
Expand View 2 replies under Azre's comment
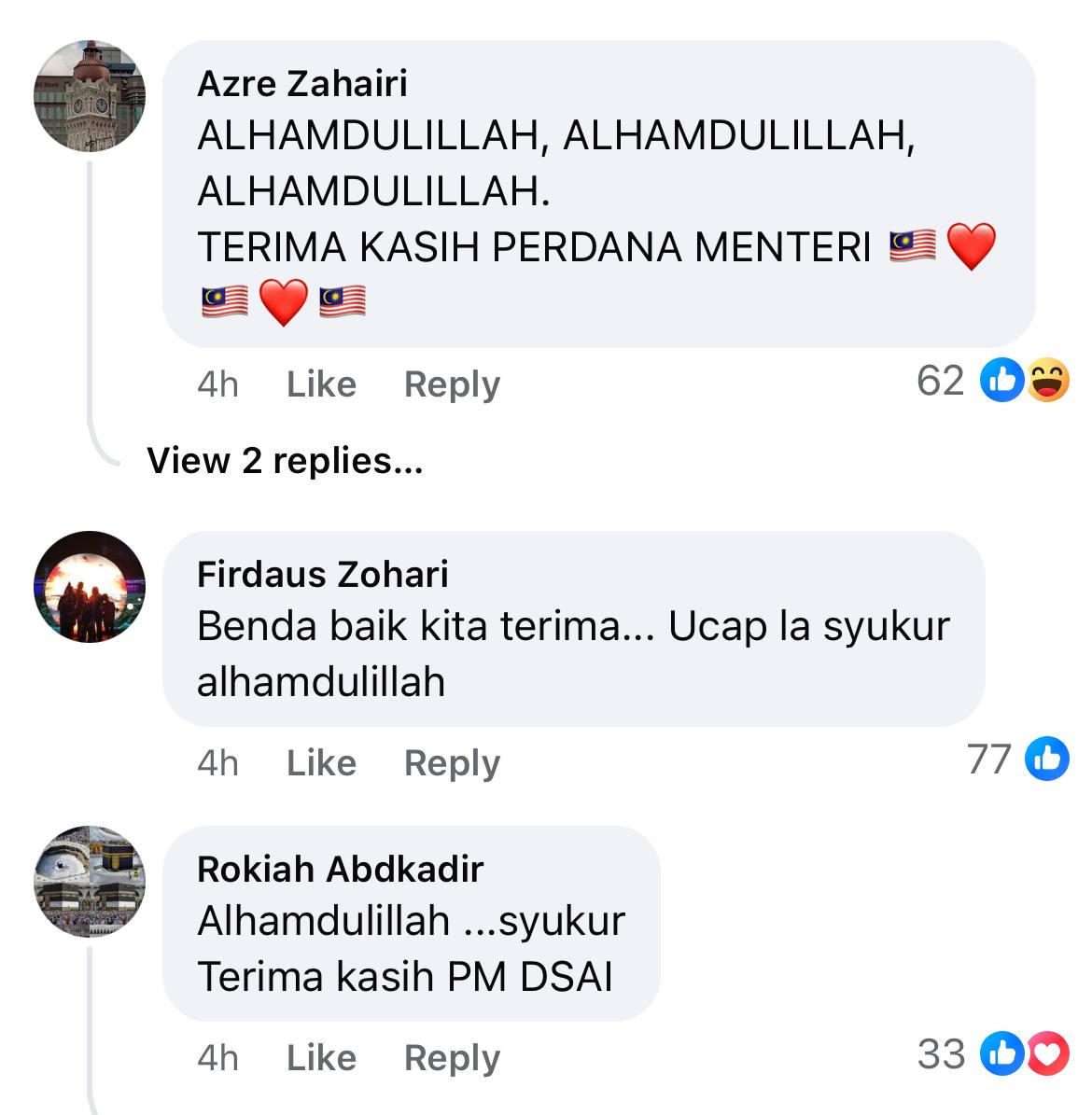pyautogui.click(x=285, y=461)
